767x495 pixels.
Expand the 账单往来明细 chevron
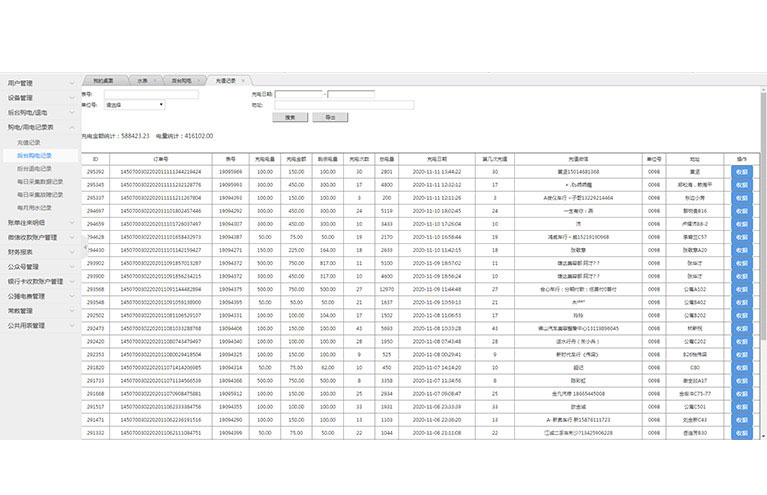[x=72, y=223]
